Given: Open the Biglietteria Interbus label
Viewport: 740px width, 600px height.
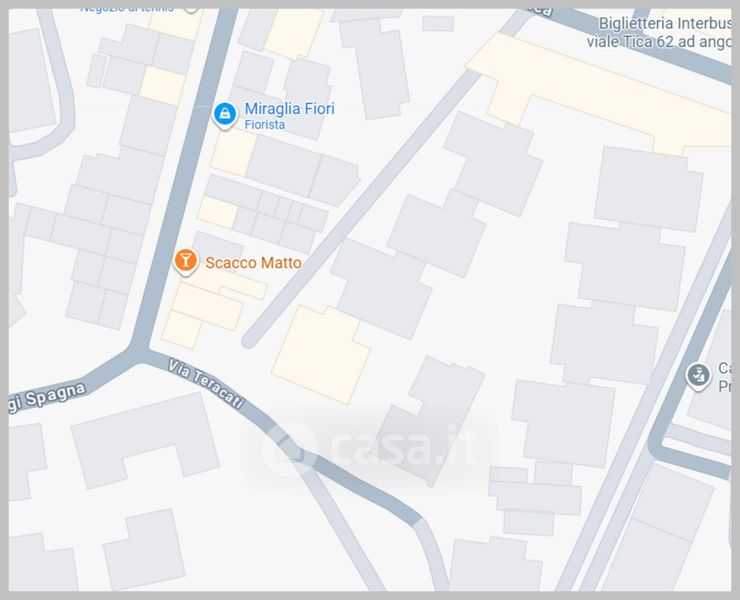Looking at the screenshot, I should [664, 23].
